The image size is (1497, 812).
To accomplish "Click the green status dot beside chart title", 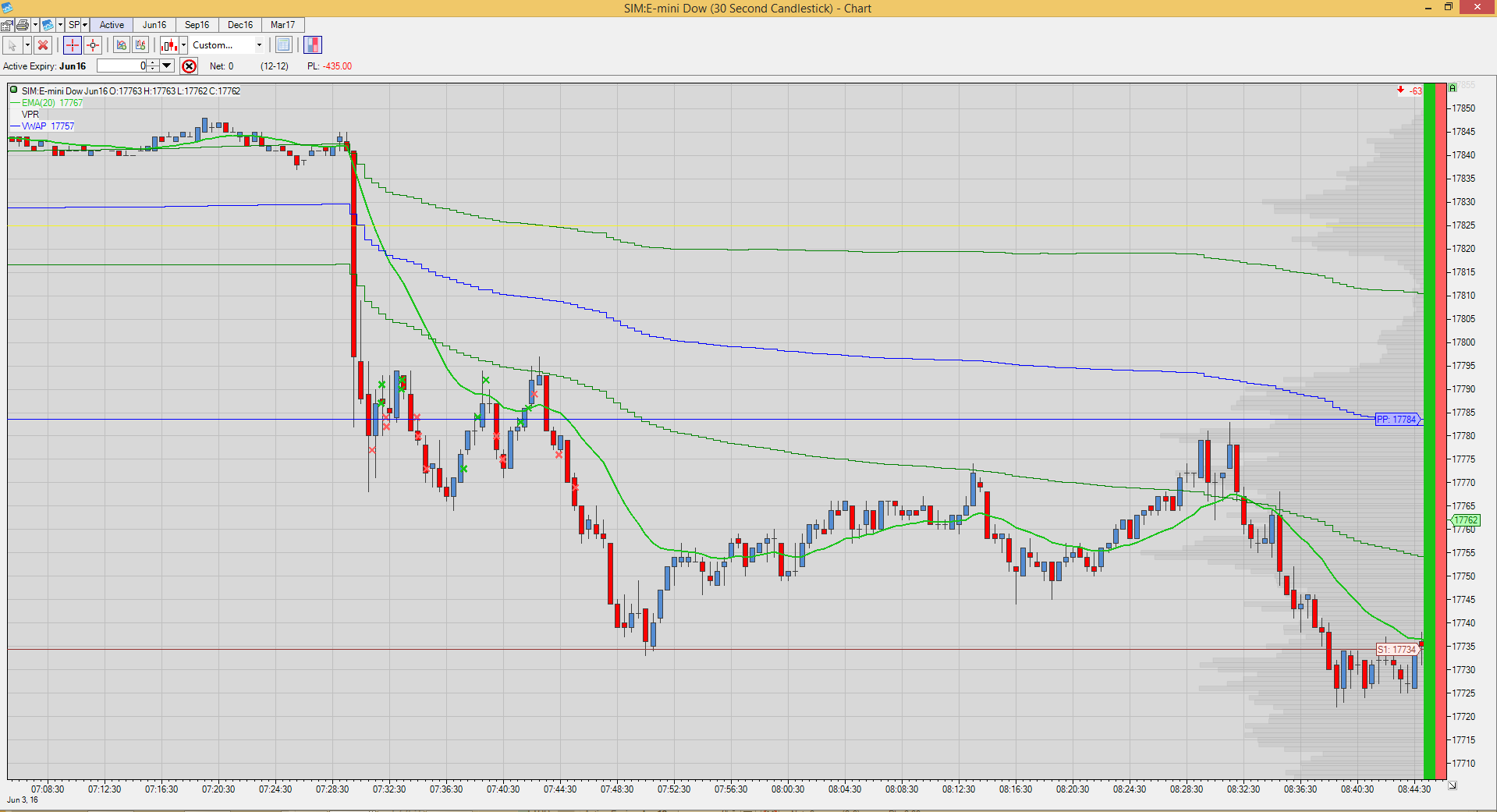I will tap(14, 90).
